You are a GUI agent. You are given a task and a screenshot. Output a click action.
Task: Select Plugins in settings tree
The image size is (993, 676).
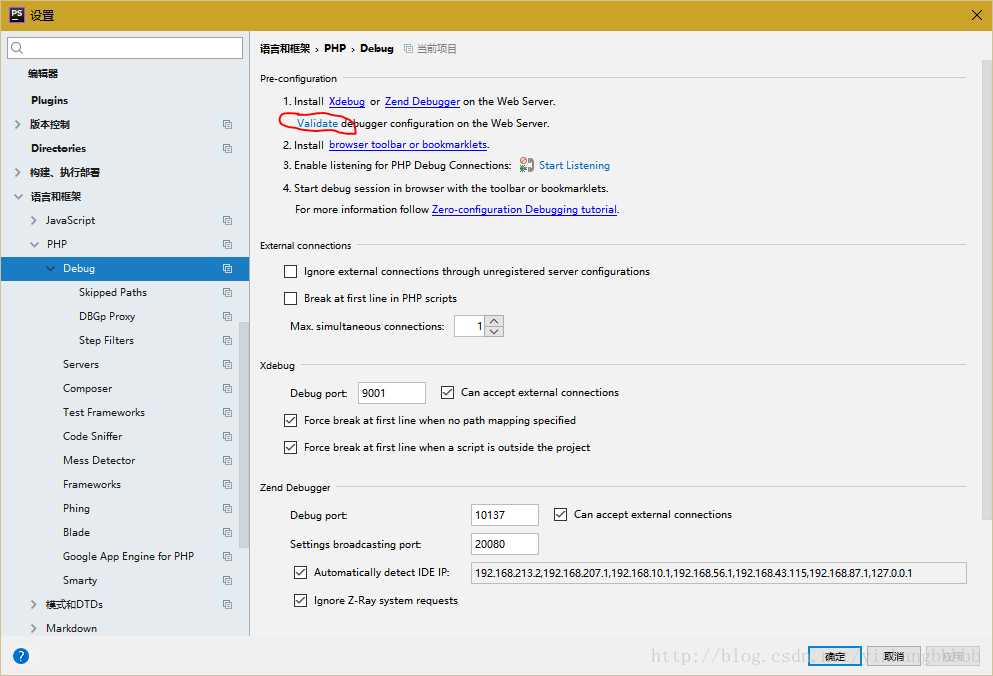coord(49,100)
